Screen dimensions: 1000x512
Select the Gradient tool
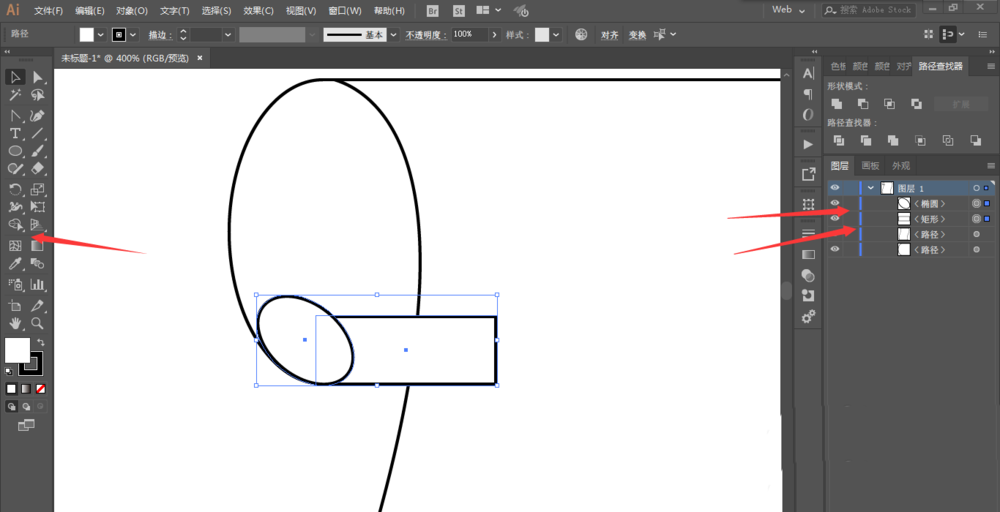pos(38,245)
